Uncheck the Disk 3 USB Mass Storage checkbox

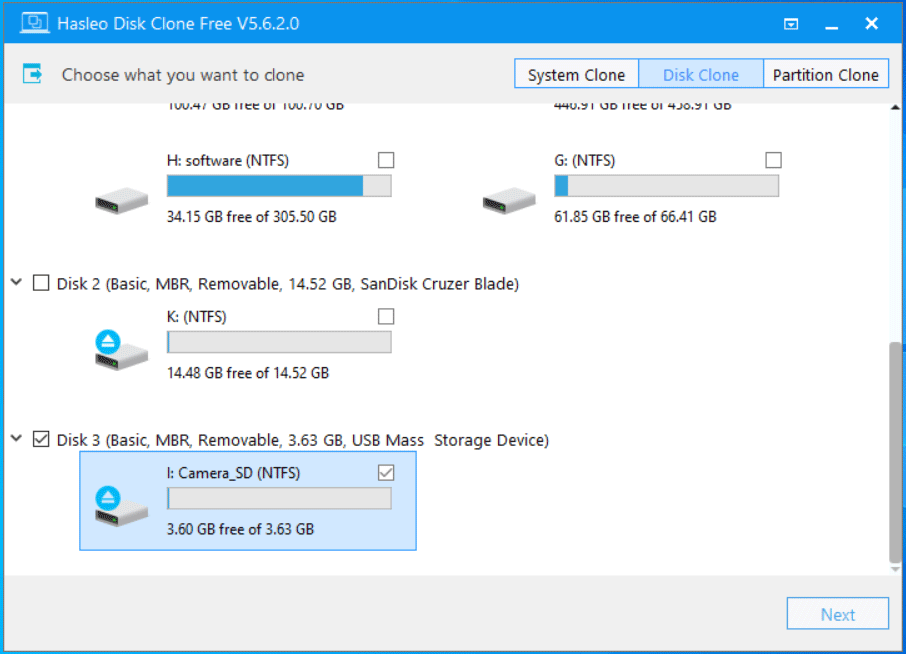click(x=41, y=439)
